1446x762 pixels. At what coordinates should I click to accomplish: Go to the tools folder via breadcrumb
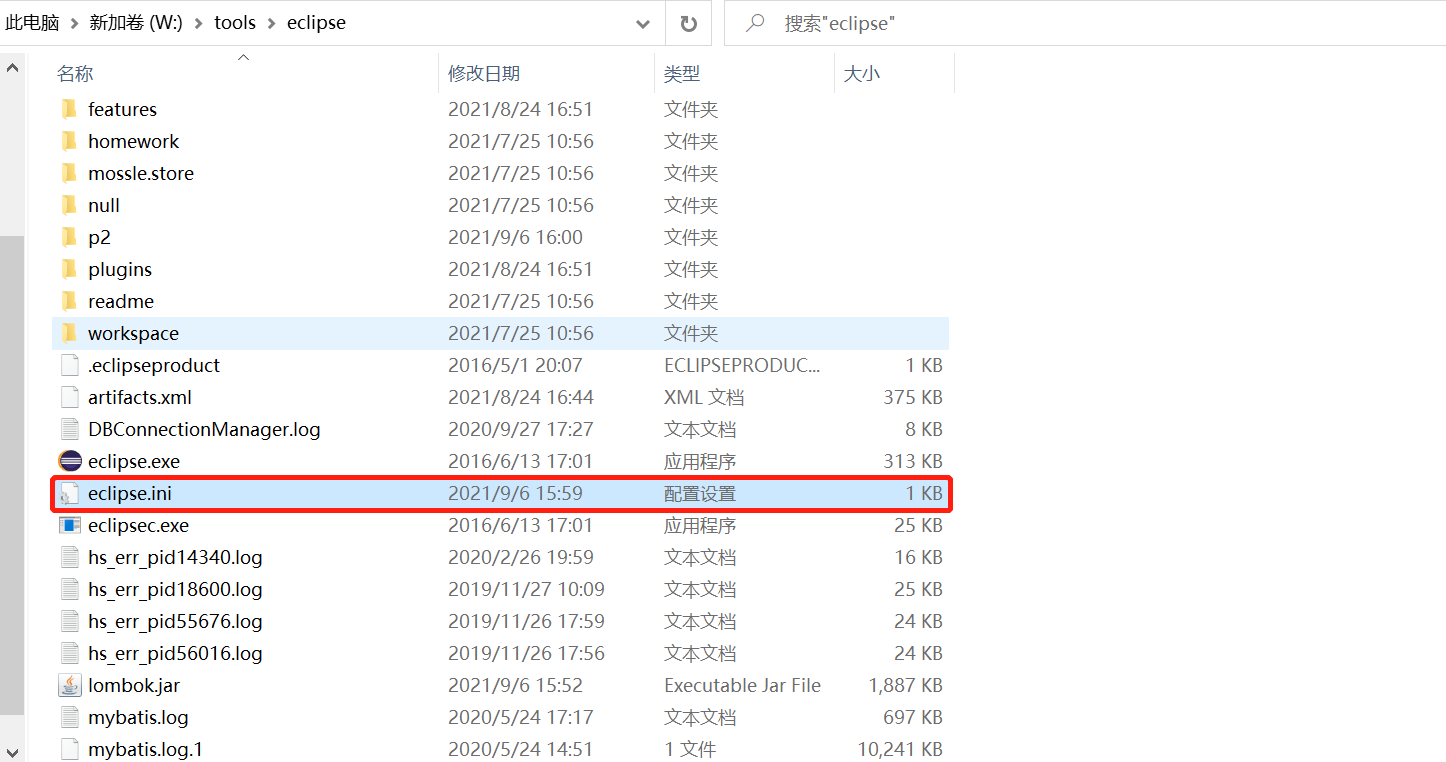pos(235,22)
